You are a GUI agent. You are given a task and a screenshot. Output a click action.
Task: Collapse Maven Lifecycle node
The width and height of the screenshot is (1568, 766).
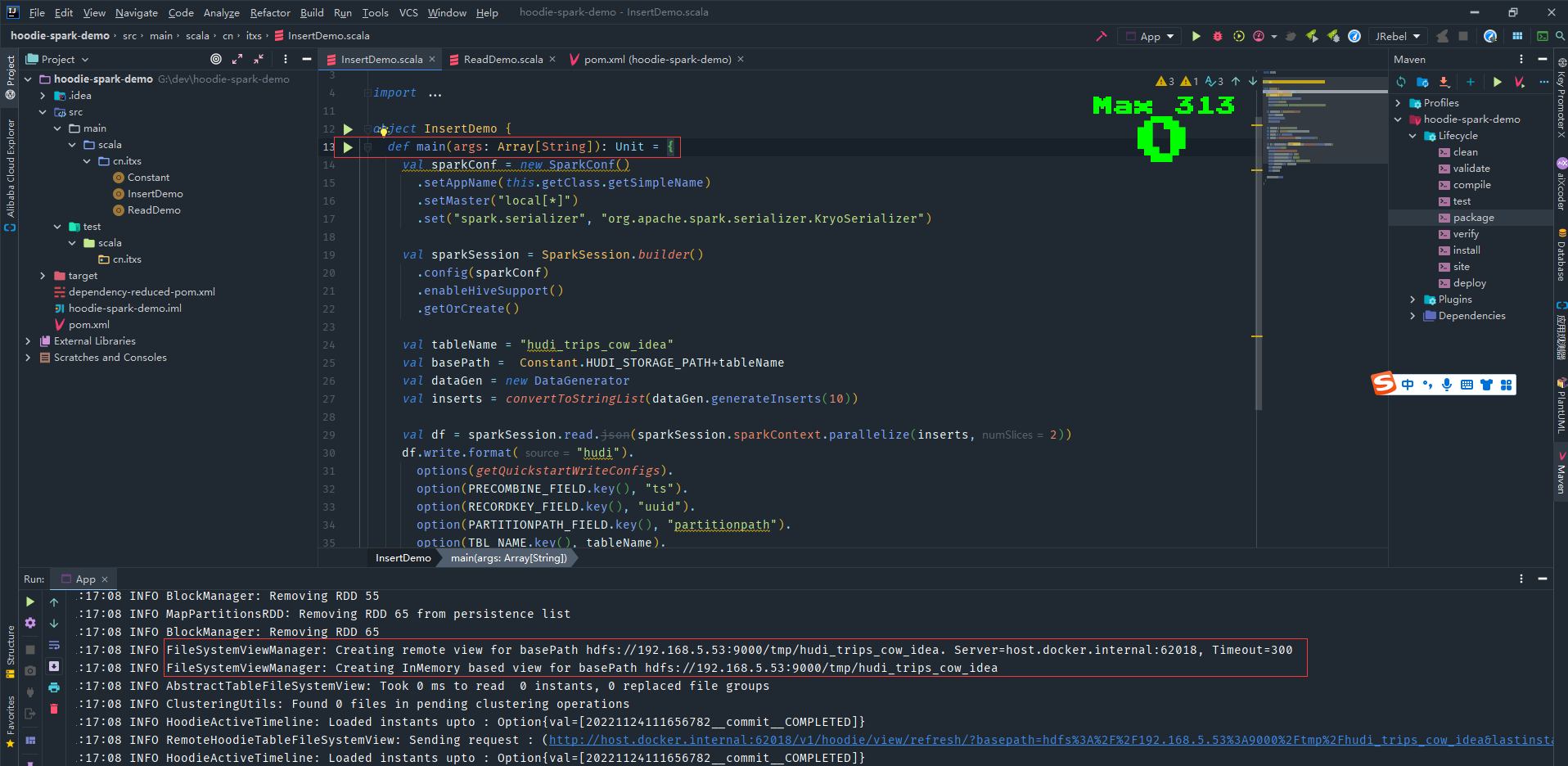coord(1413,136)
